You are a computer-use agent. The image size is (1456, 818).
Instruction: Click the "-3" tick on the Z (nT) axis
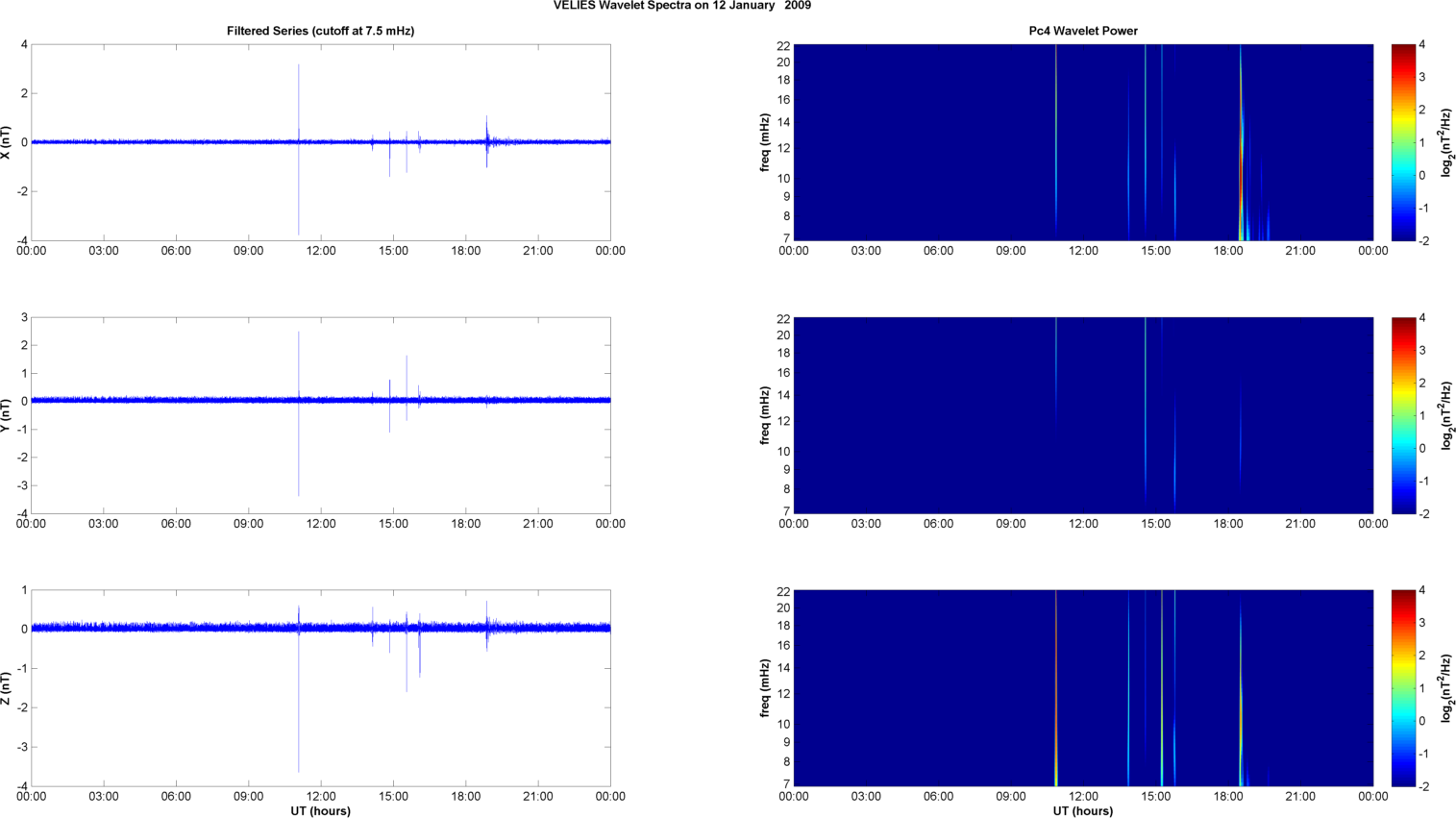(22, 747)
